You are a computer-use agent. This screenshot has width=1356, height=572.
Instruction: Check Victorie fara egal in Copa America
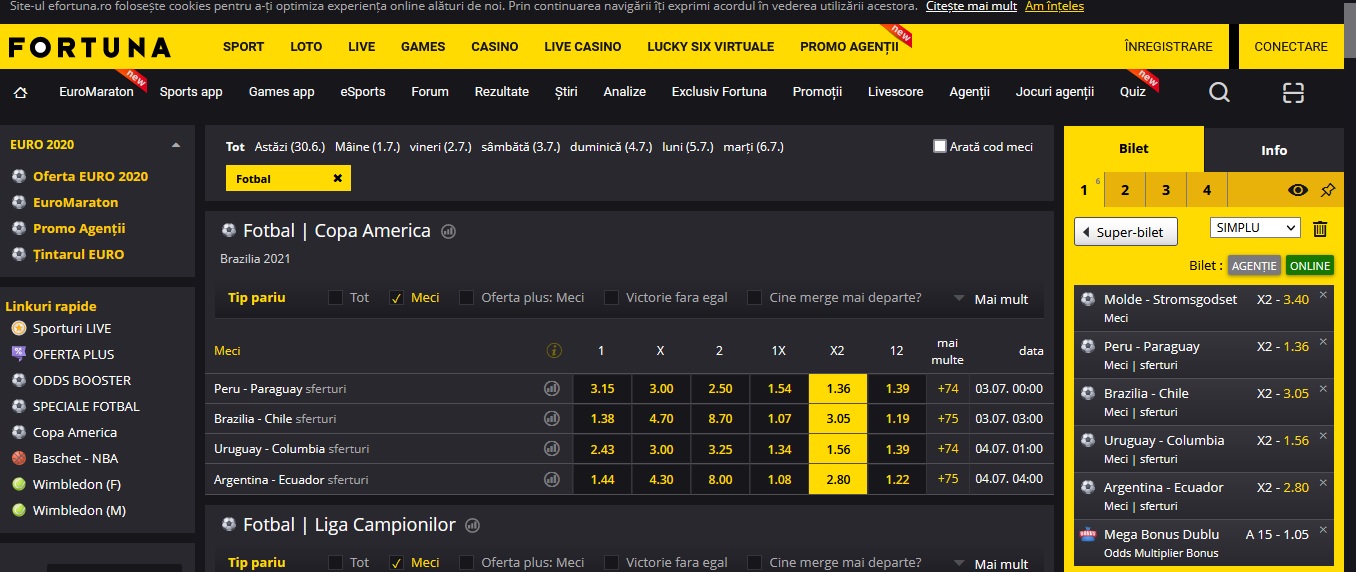click(x=611, y=297)
